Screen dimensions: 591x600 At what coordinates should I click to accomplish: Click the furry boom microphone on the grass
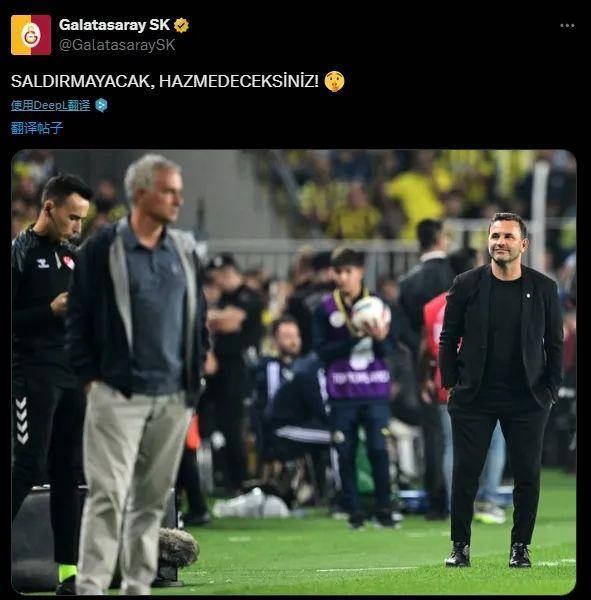click(177, 547)
